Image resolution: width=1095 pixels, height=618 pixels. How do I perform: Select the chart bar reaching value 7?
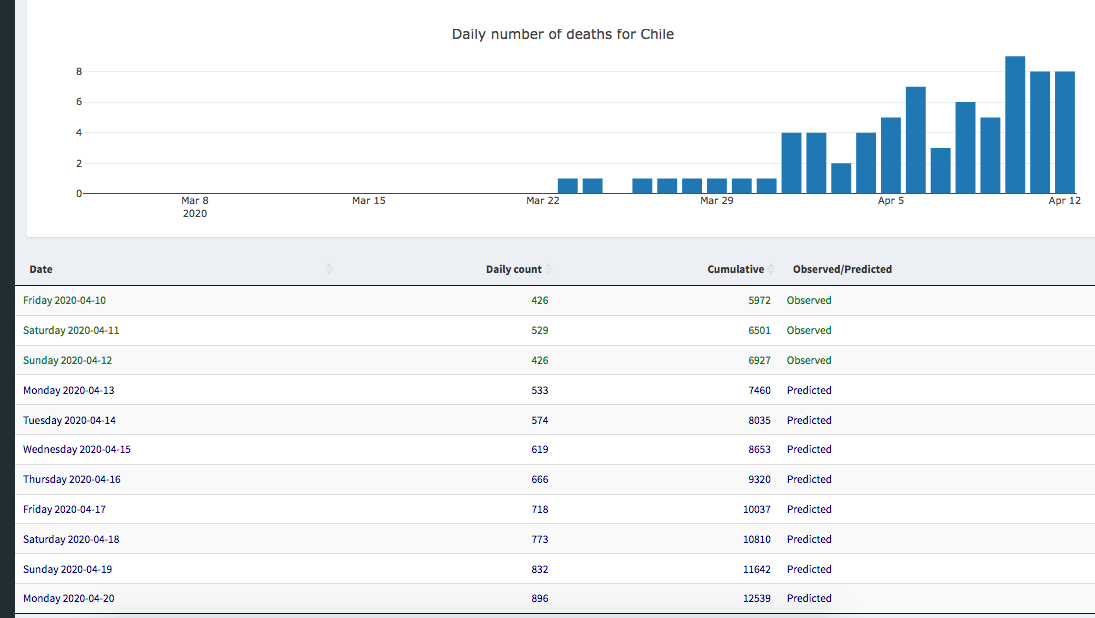point(916,140)
